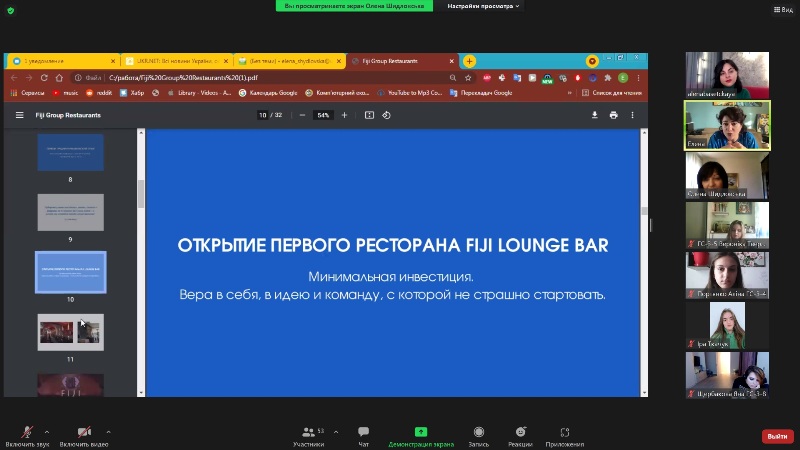
Task: Select page 8 thumbnail
Action: (x=70, y=153)
